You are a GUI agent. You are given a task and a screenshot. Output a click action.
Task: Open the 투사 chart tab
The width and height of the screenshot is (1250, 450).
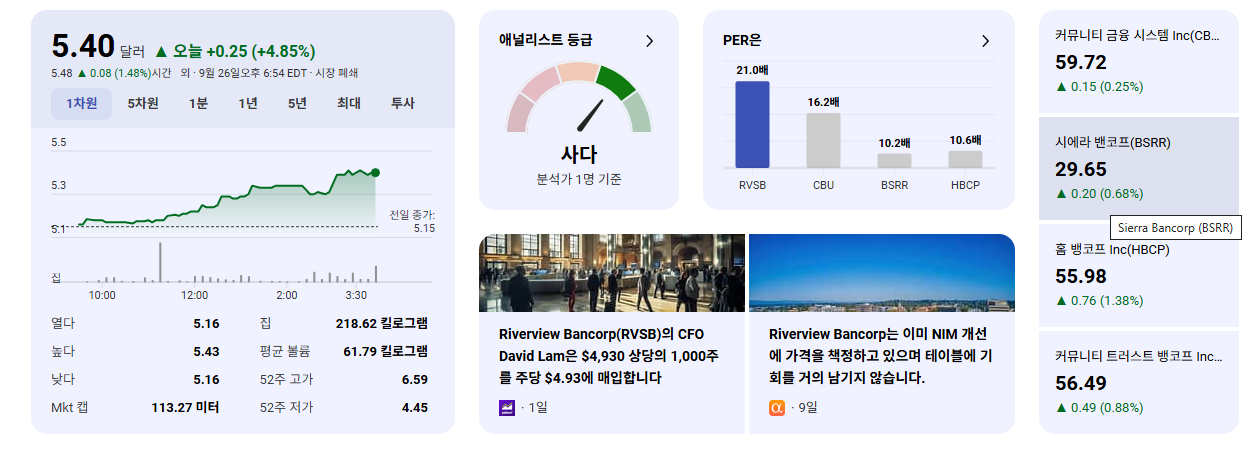click(x=403, y=103)
